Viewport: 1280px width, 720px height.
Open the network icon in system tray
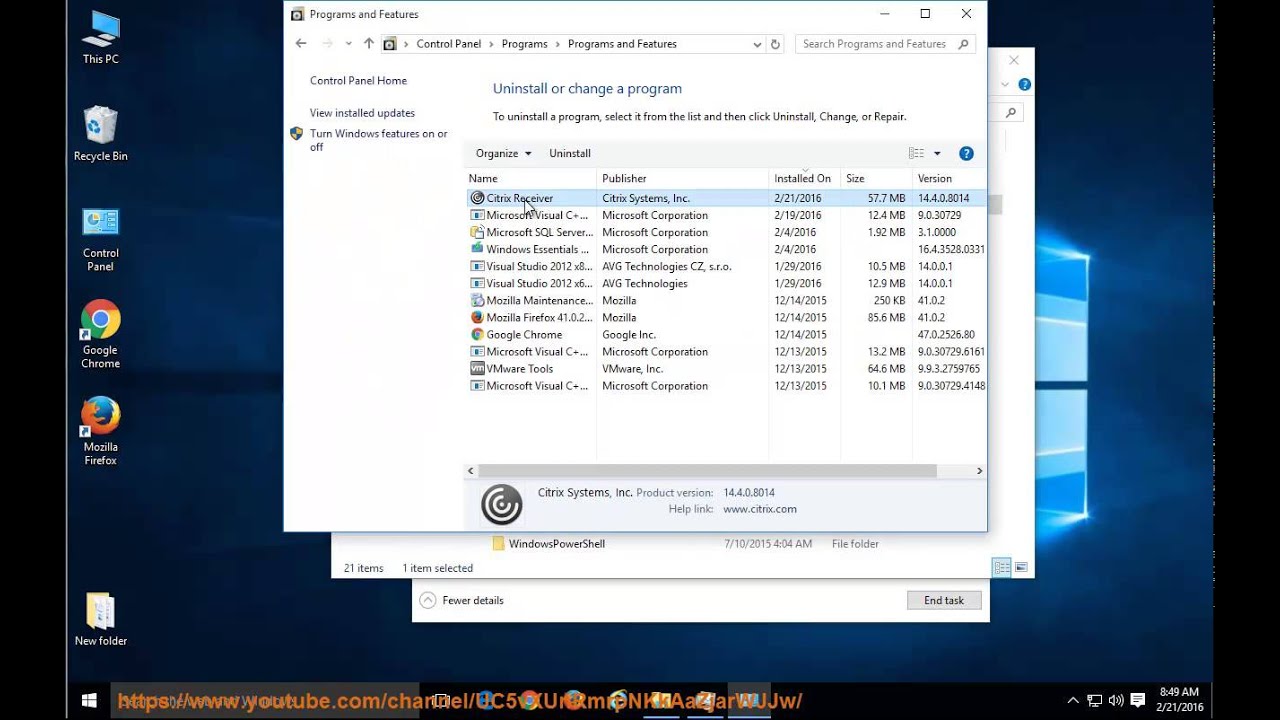[x=1095, y=701]
